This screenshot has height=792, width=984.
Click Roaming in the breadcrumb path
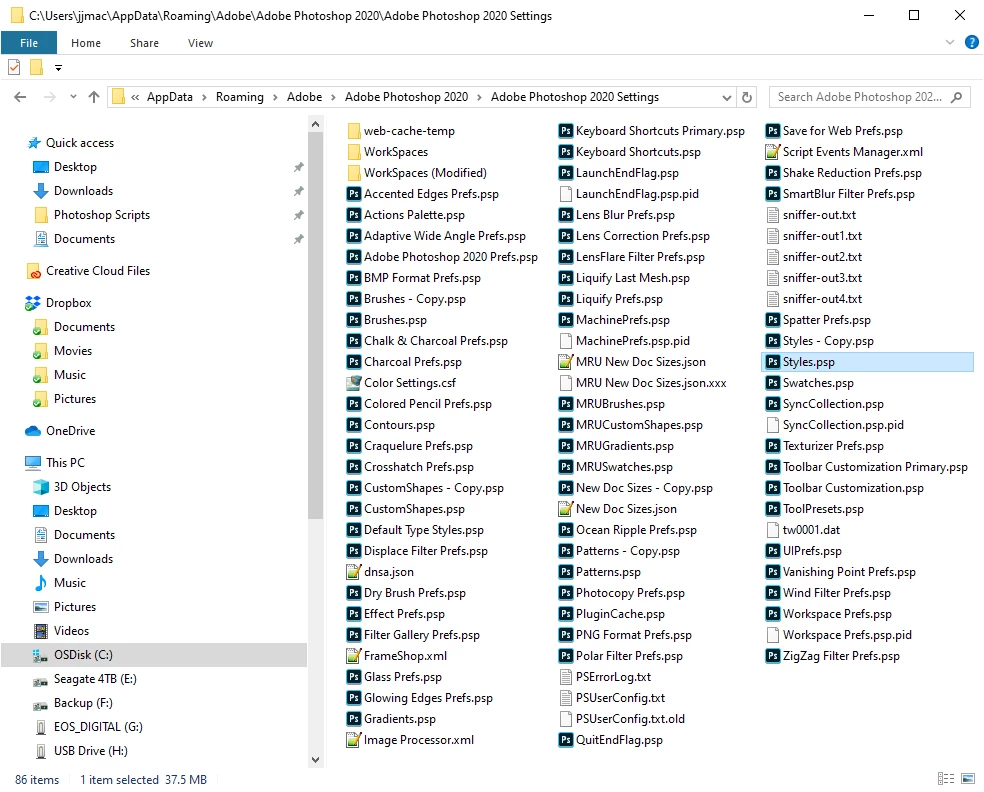tap(240, 97)
